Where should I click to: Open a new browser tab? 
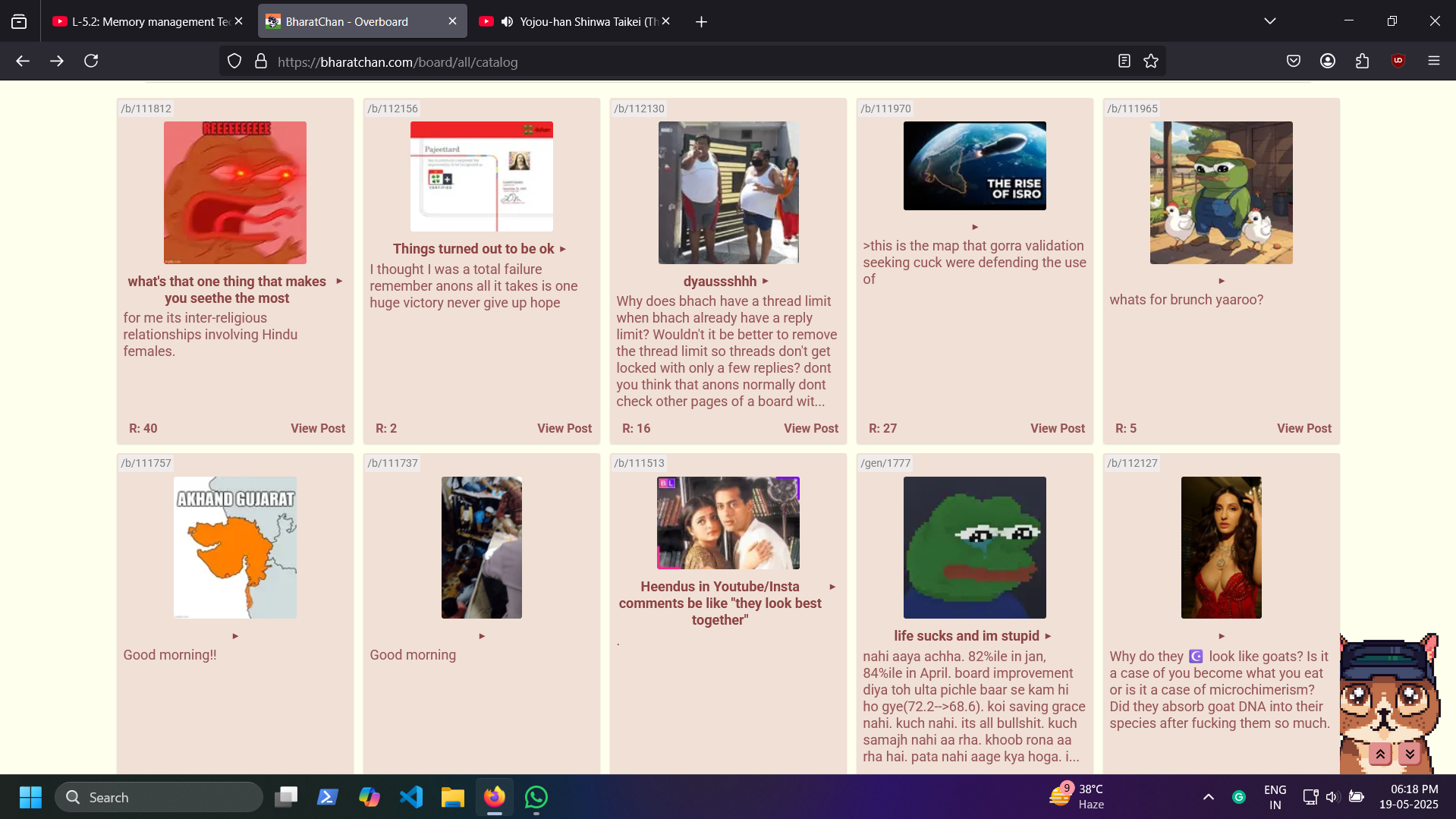tap(702, 22)
